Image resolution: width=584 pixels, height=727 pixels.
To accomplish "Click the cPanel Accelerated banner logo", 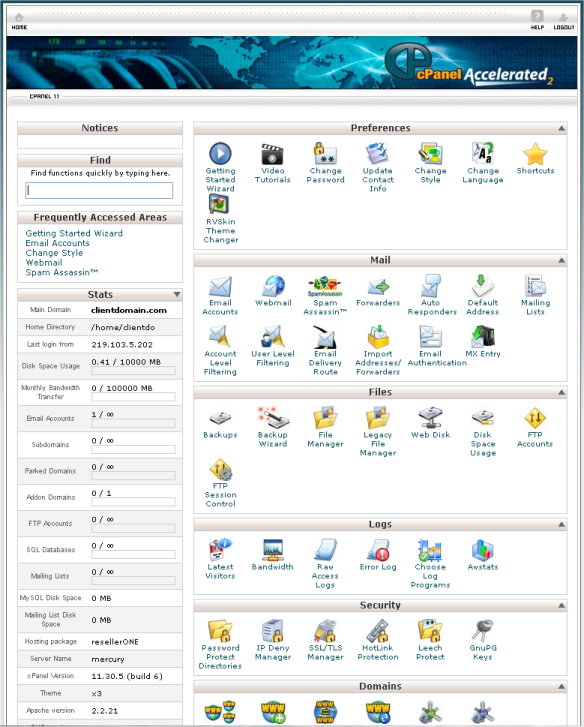I will (468, 65).
